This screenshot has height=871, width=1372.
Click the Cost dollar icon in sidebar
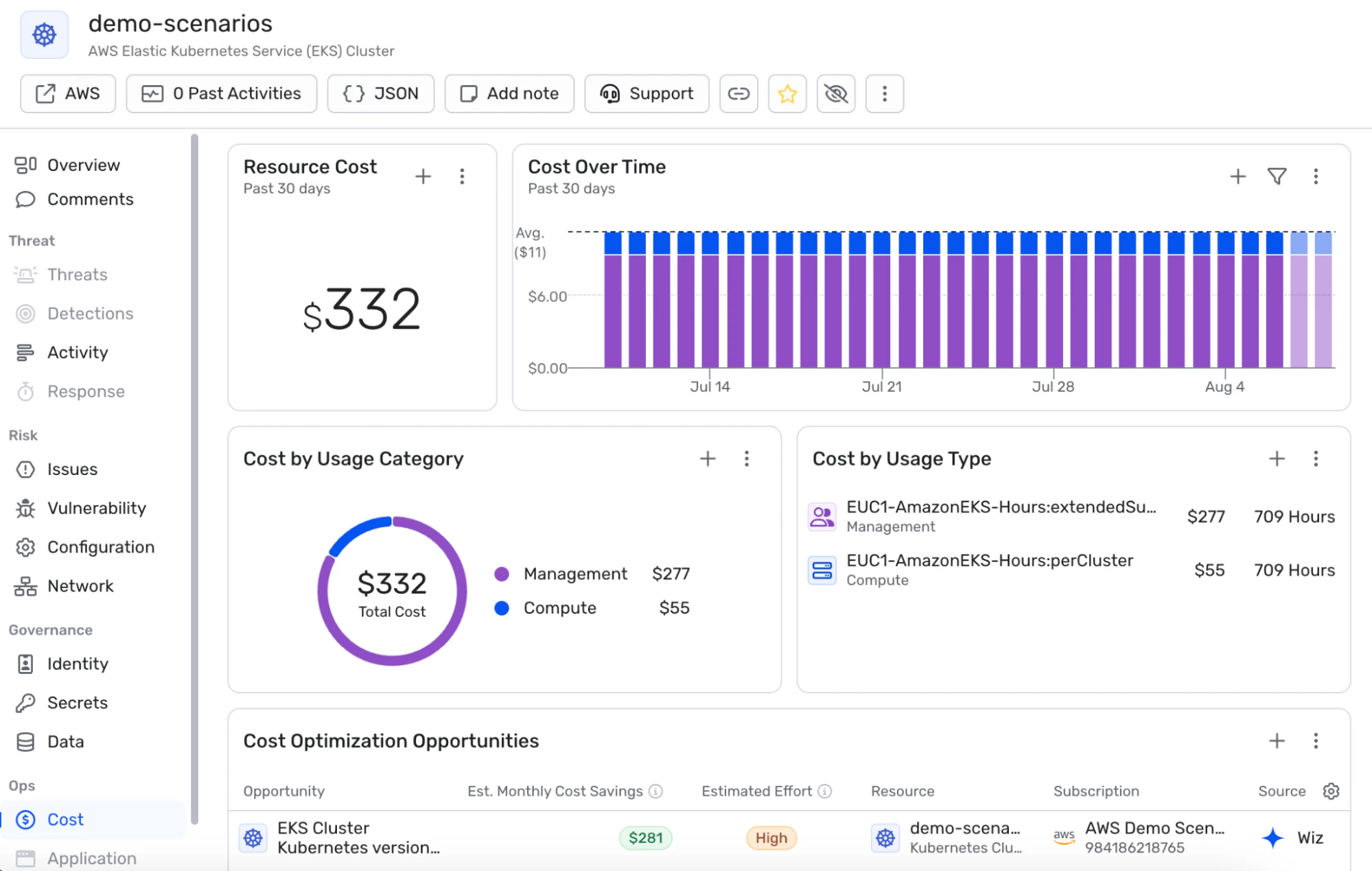(x=25, y=820)
